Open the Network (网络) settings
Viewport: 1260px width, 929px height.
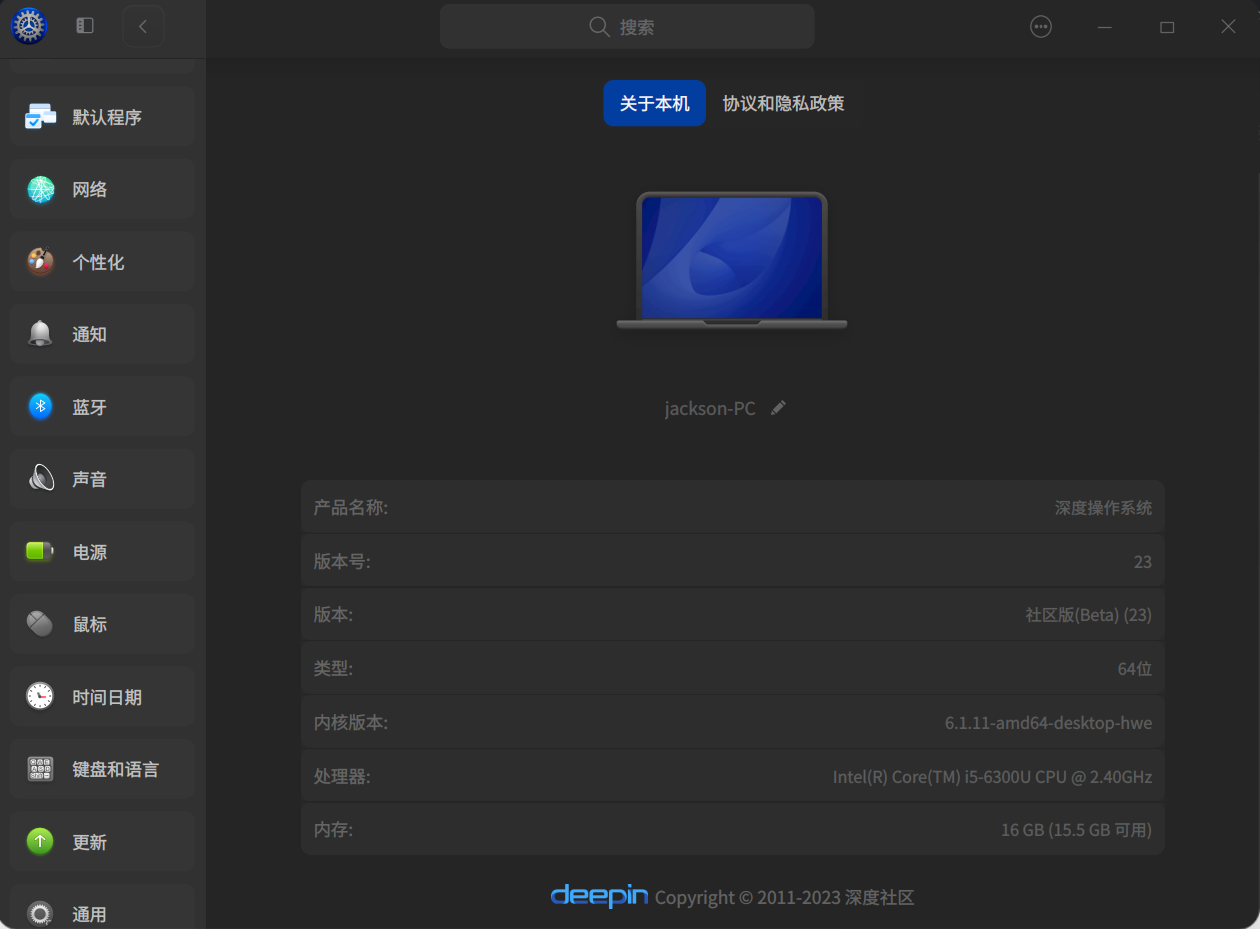[x=102, y=189]
